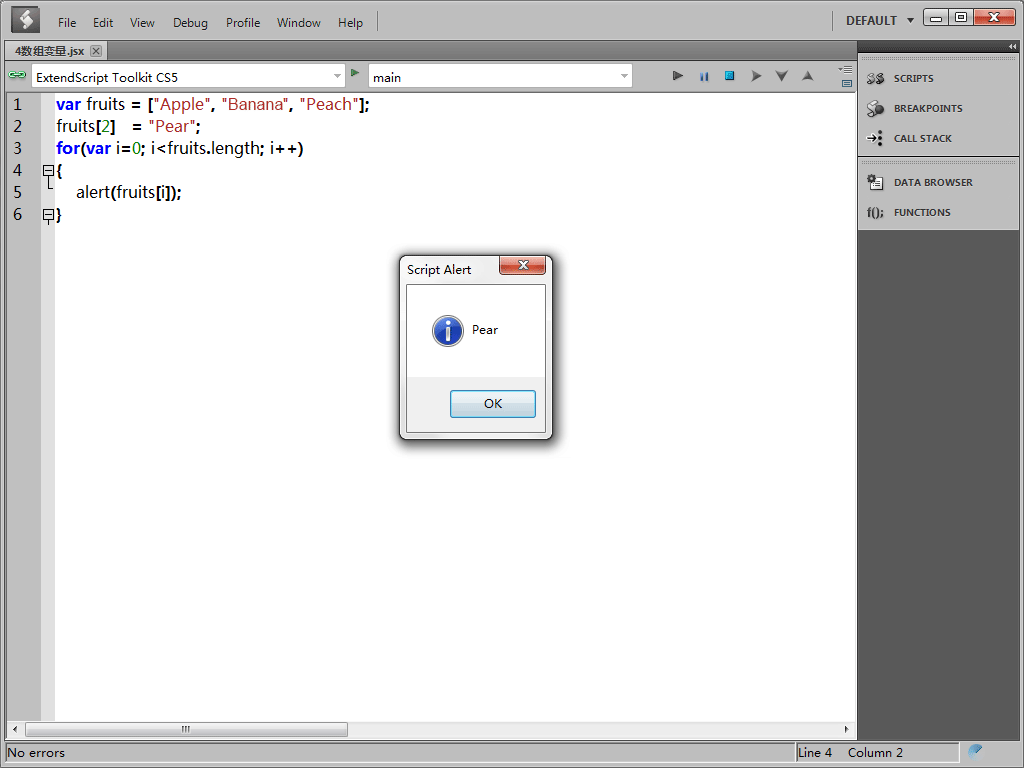Minimize the ExtendScript Toolkit window
1024x768 pixels.
936,18
